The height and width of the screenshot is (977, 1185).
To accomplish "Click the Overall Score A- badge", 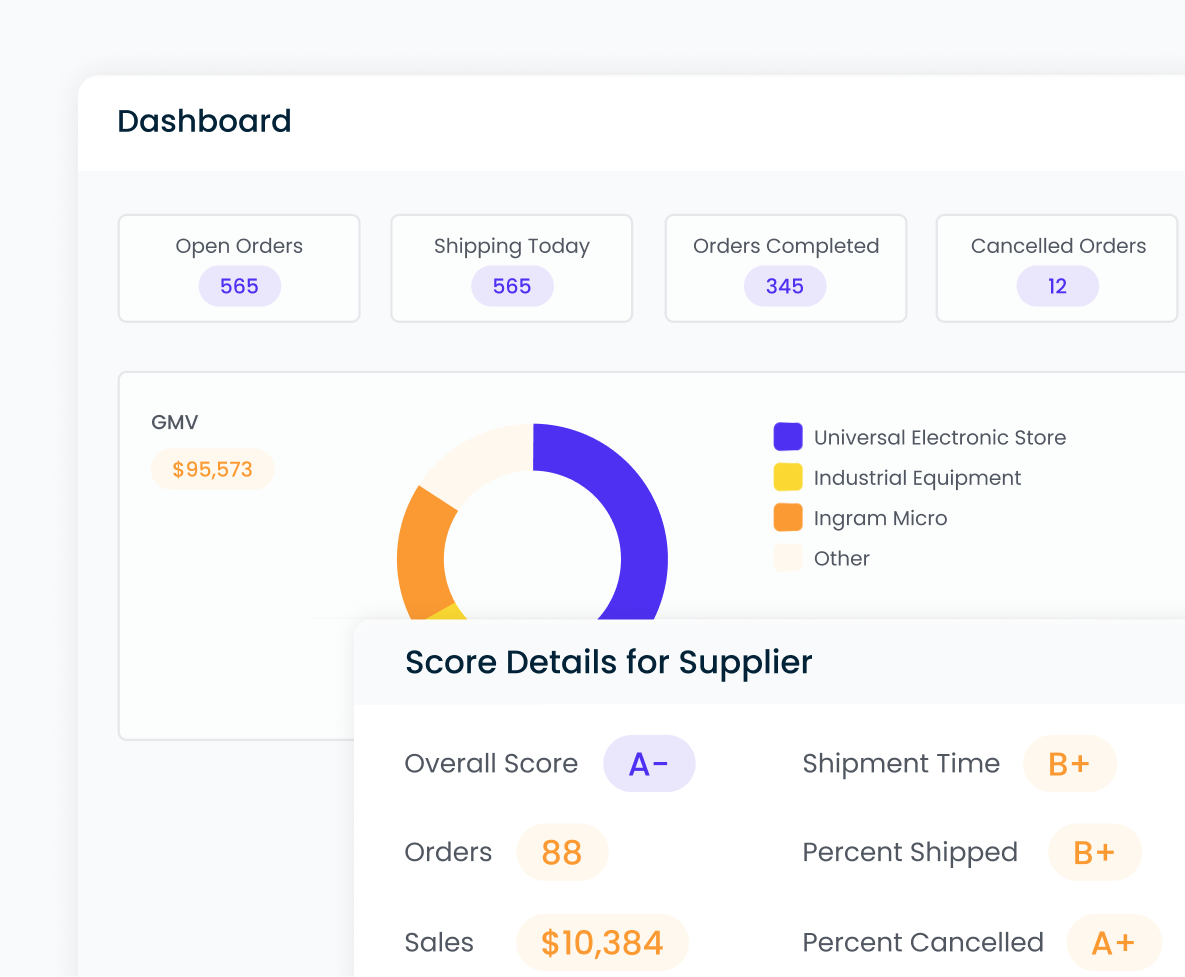I will pyautogui.click(x=649, y=764).
